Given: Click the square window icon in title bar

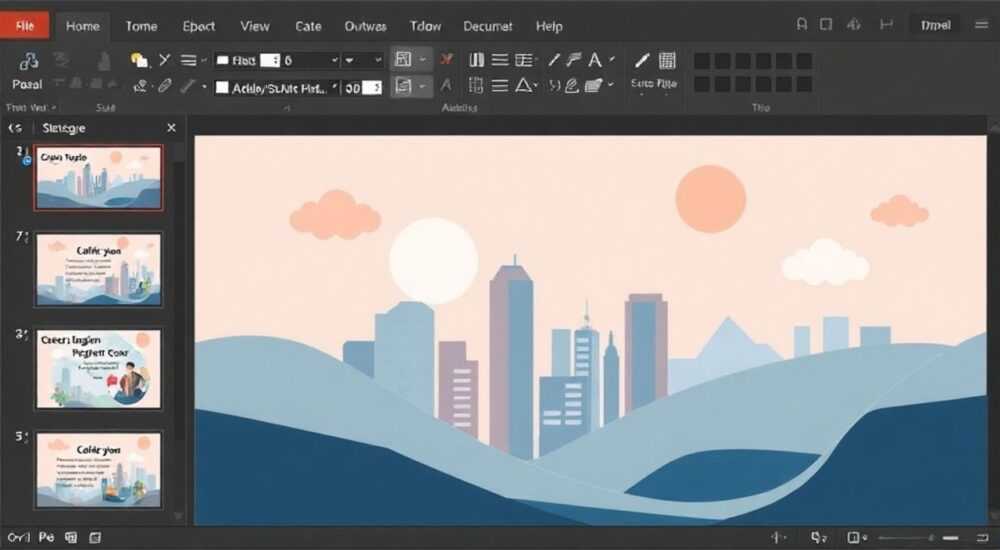Looking at the screenshot, I should [x=826, y=25].
